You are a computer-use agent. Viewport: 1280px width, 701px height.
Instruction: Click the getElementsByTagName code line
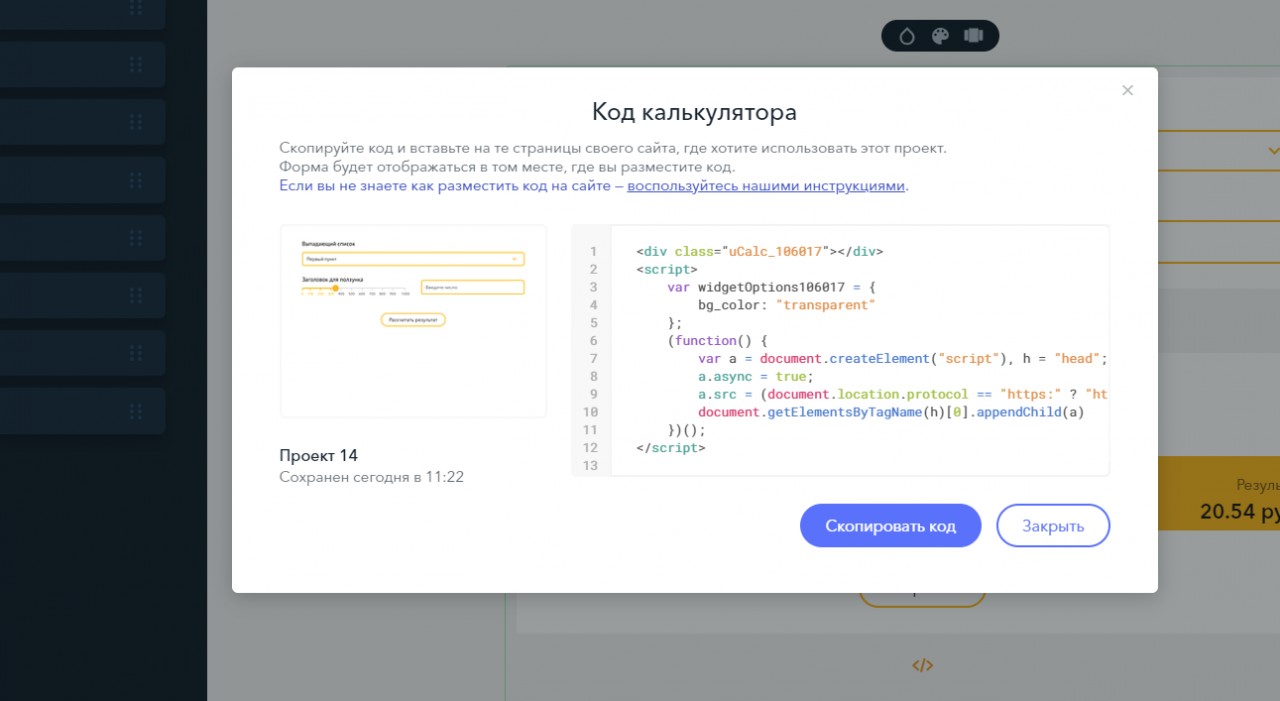(x=890, y=412)
